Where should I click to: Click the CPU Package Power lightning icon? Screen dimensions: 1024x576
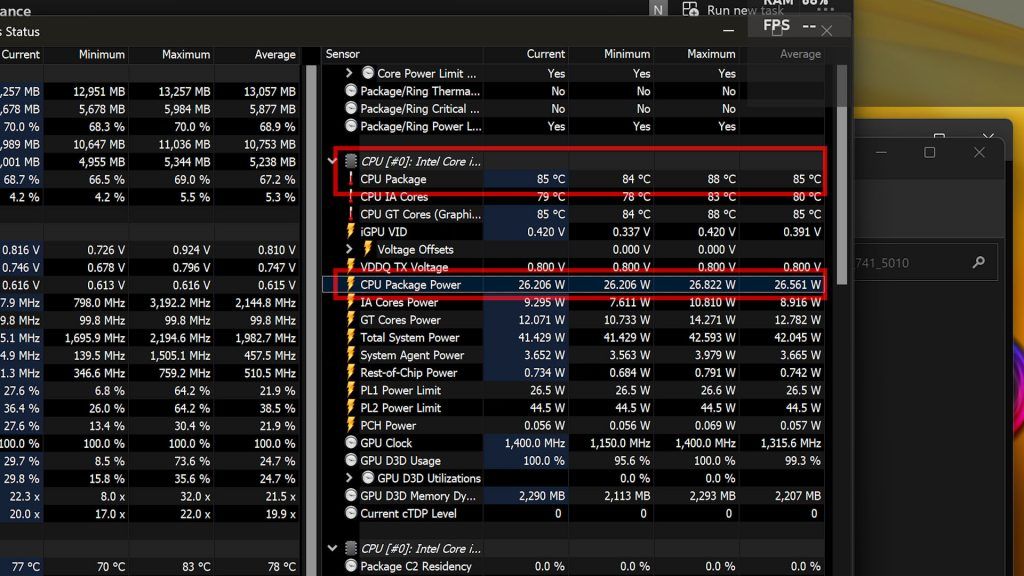pos(351,285)
